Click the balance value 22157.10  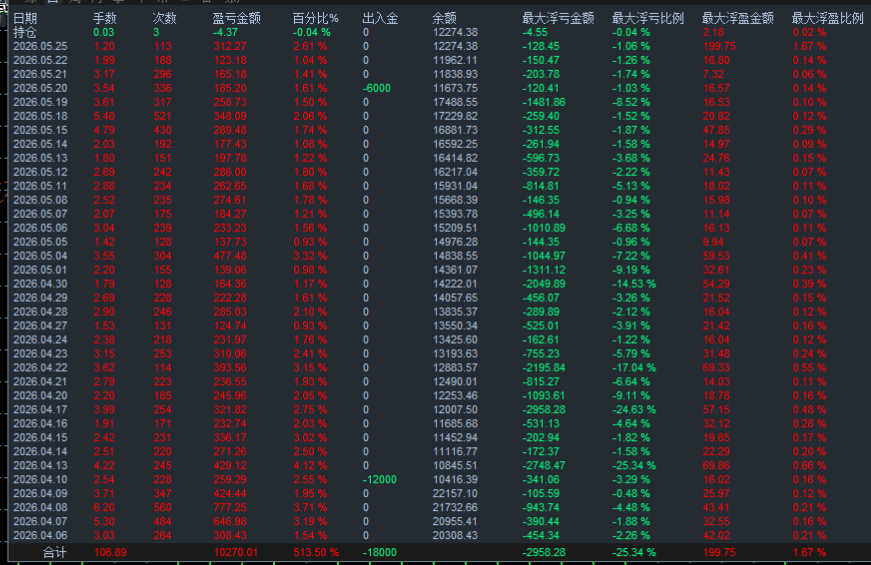pyautogui.click(x=455, y=493)
